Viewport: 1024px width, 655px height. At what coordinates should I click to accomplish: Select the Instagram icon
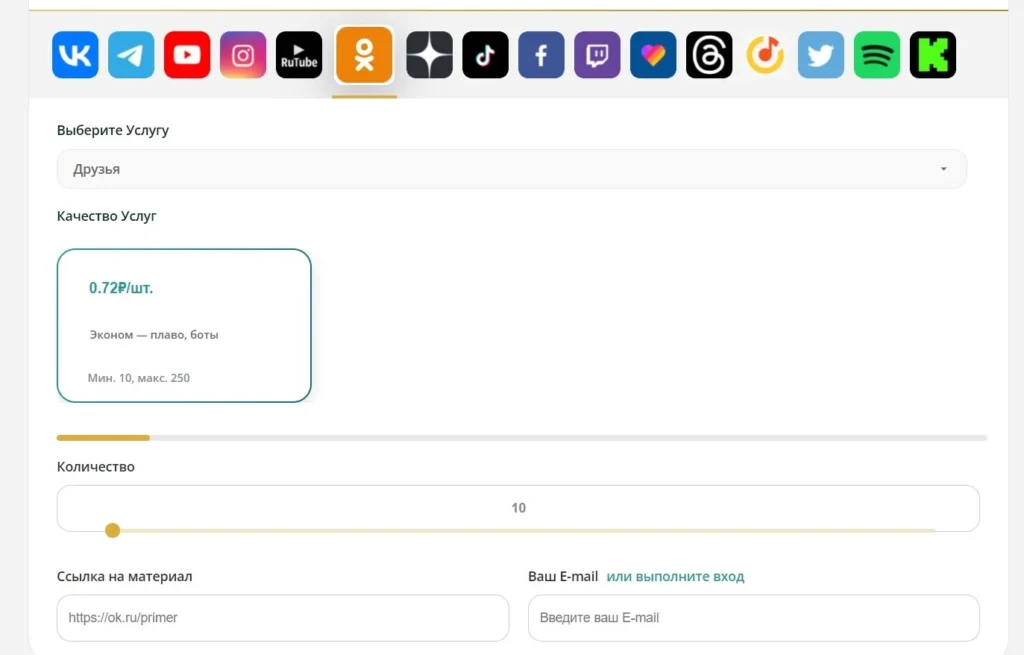[243, 55]
